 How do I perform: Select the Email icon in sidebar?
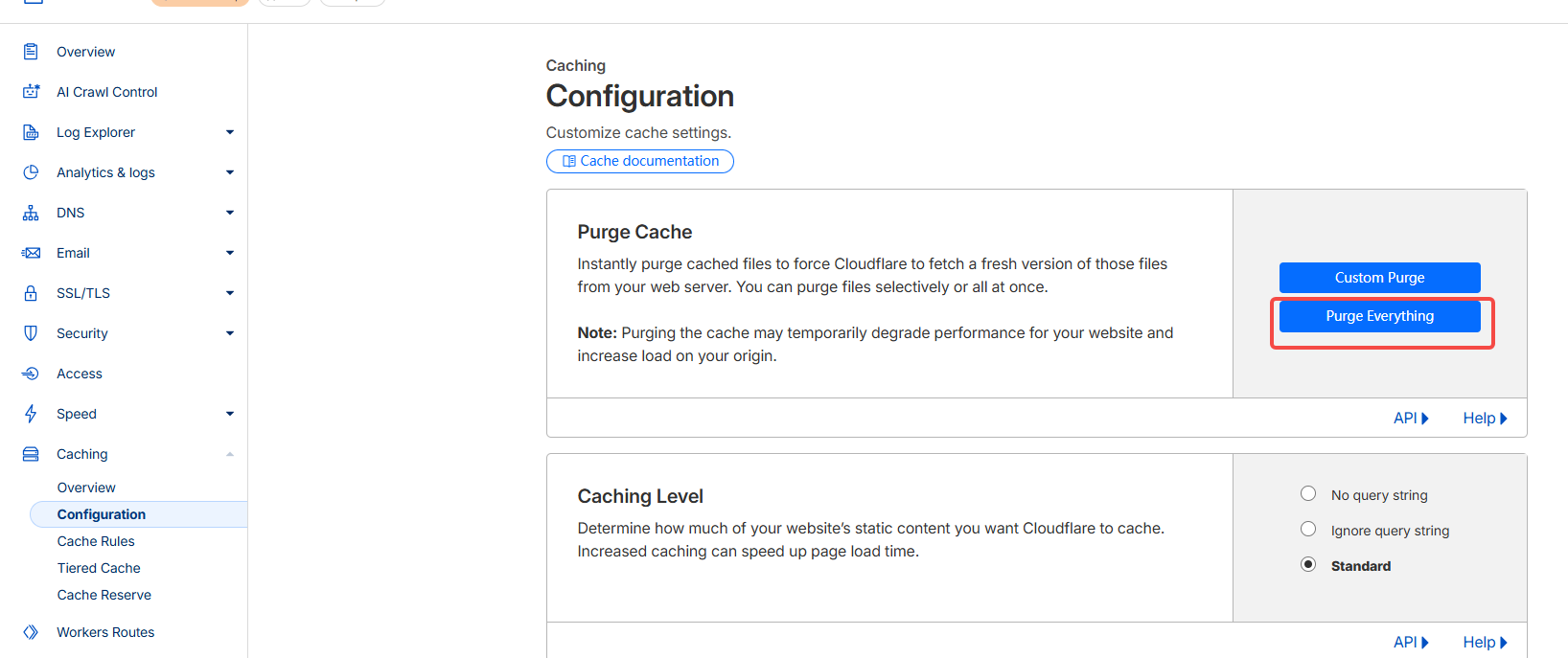click(x=30, y=252)
